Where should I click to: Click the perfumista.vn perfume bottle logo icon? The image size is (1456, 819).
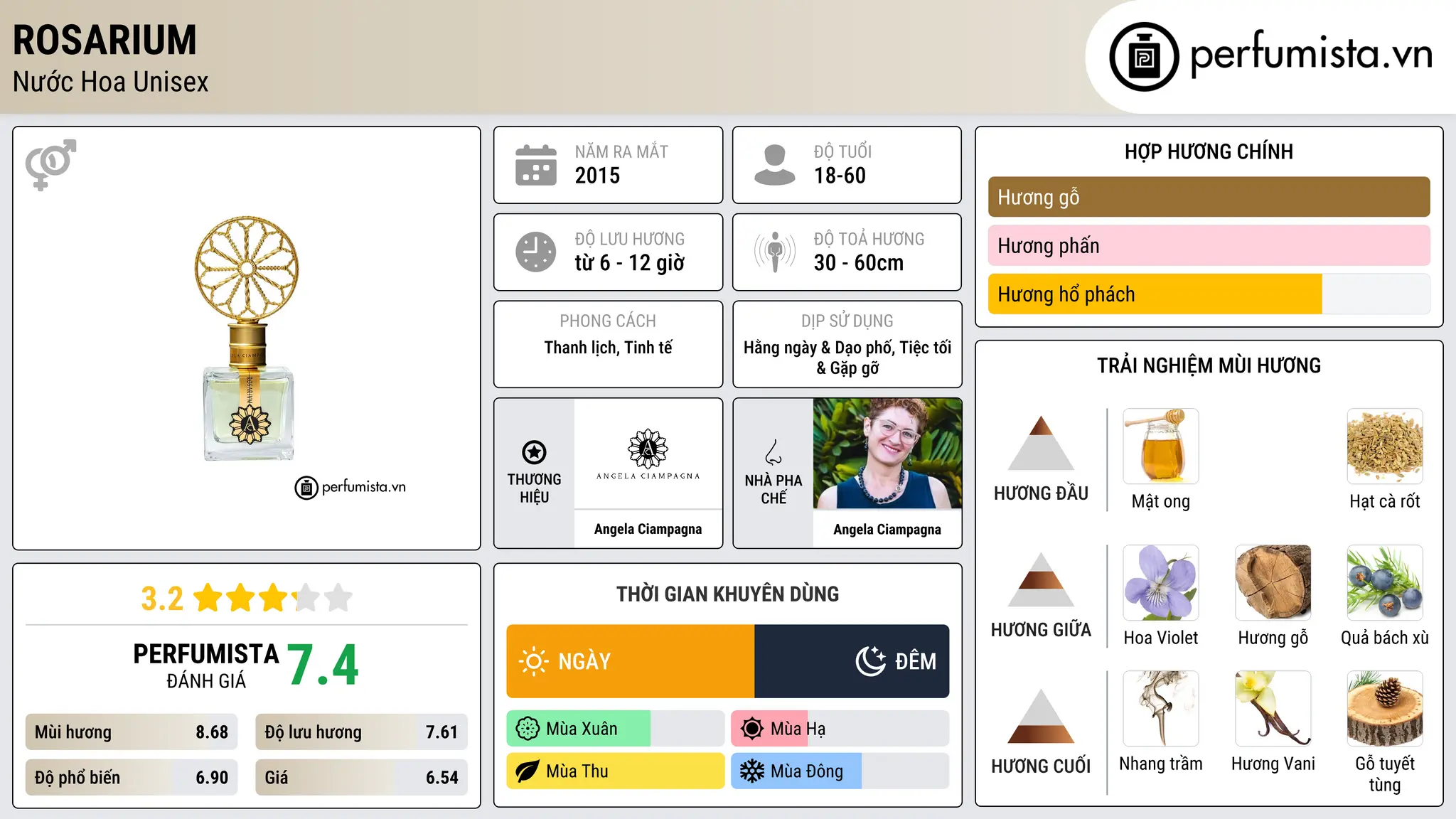click(x=1144, y=57)
